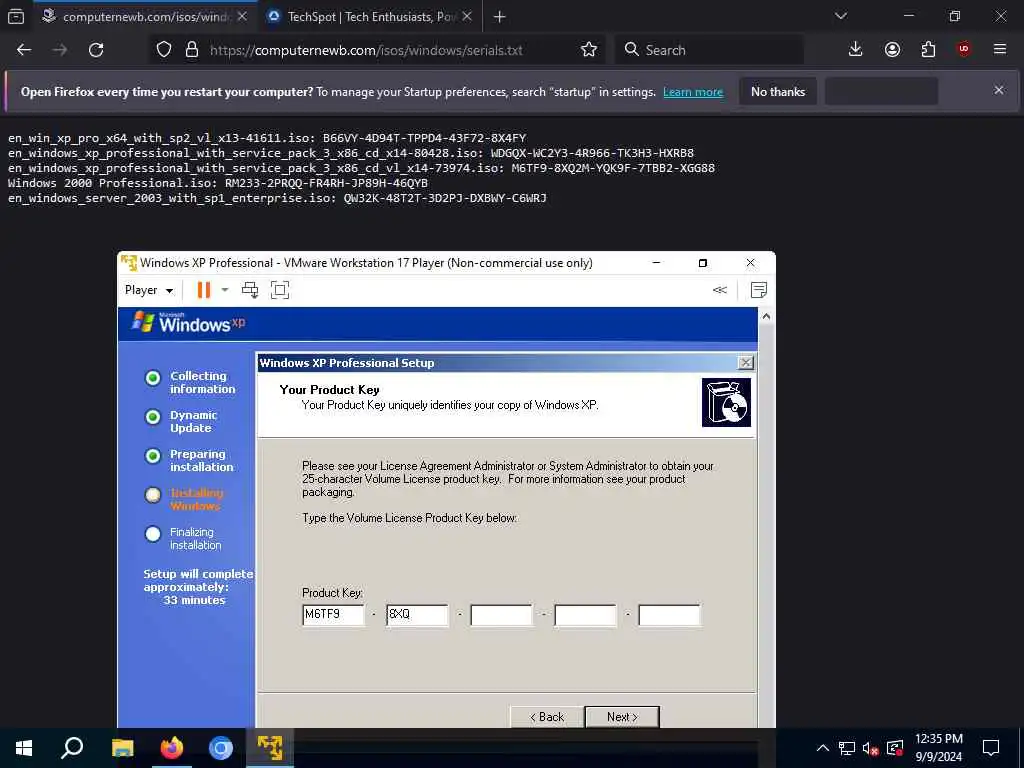Screen dimensions: 1024x768
Task: Open File Explorer from taskbar
Action: pos(122,748)
